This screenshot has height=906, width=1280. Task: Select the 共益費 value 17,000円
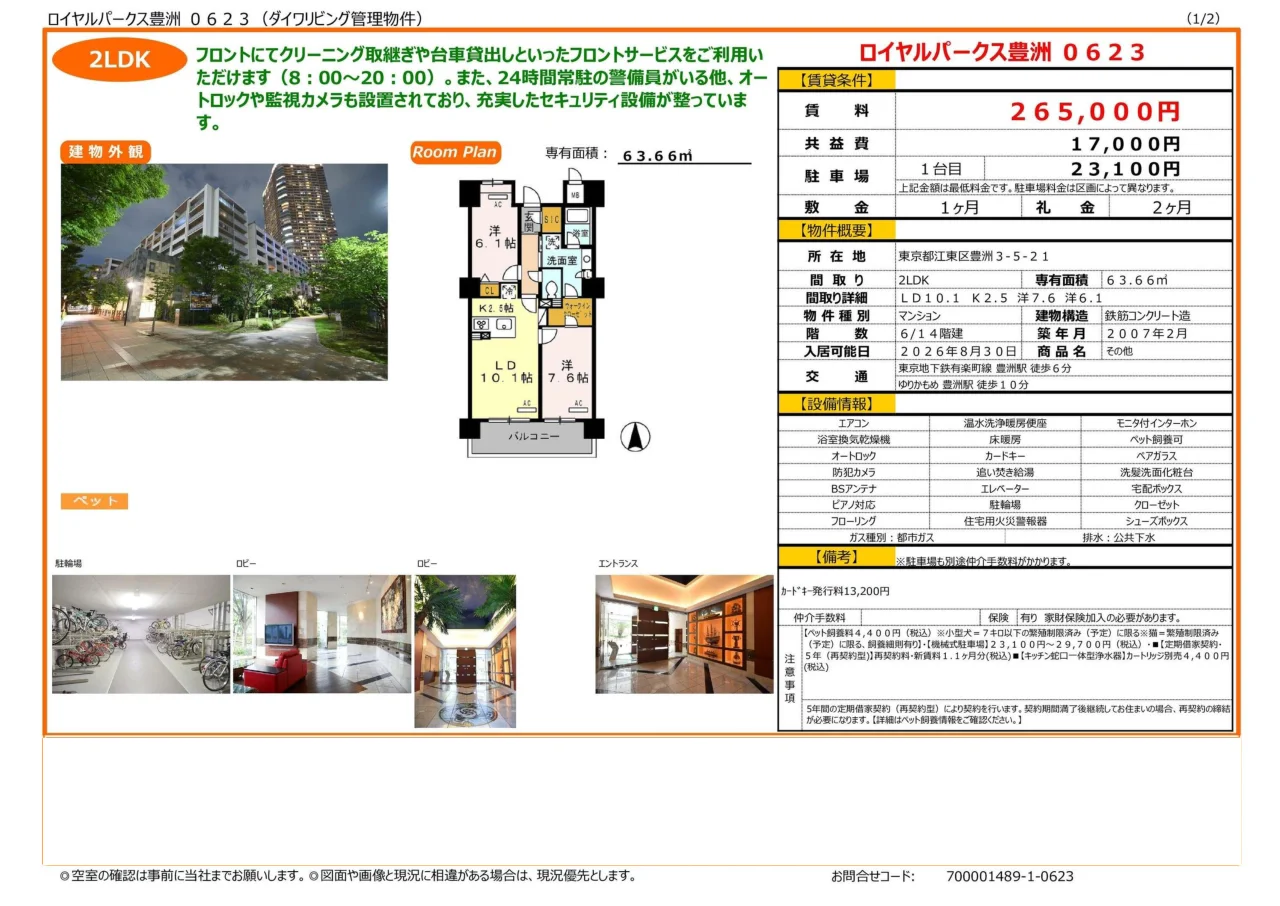[x=1125, y=143]
